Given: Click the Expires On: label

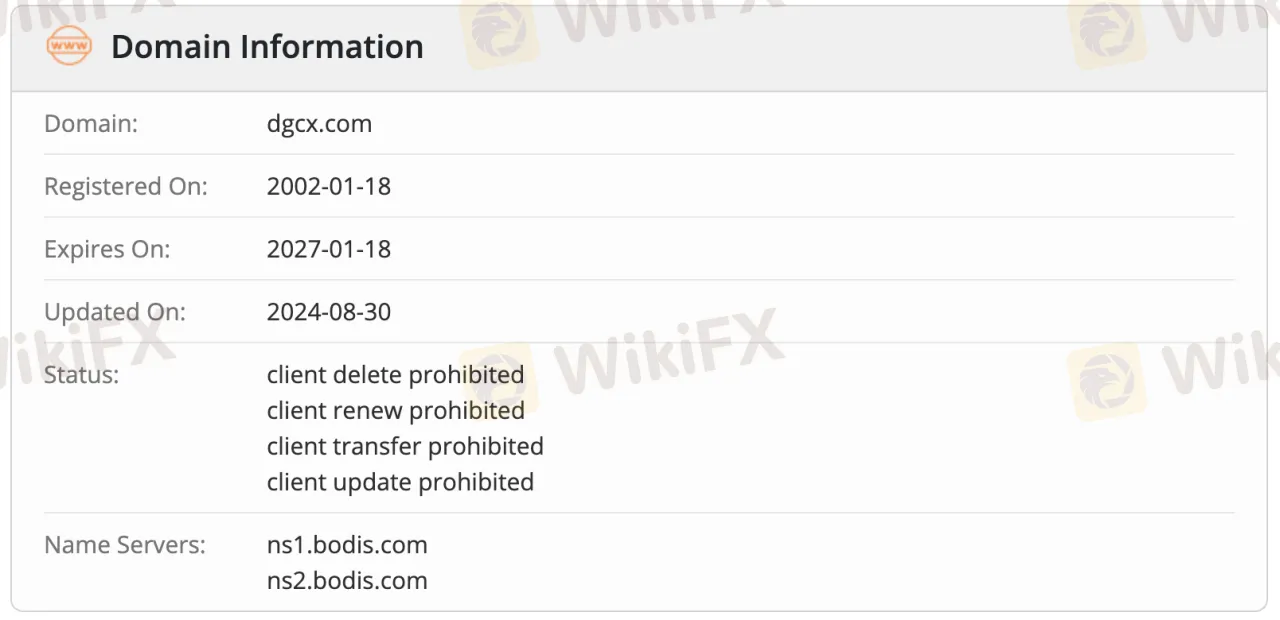Looking at the screenshot, I should point(107,249).
